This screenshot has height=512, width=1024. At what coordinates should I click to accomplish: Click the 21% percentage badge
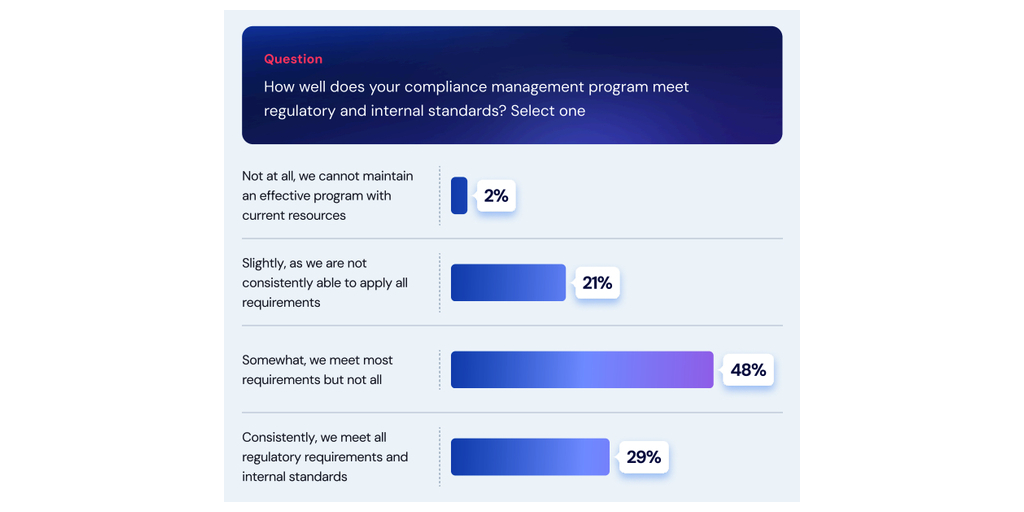pyautogui.click(x=597, y=283)
